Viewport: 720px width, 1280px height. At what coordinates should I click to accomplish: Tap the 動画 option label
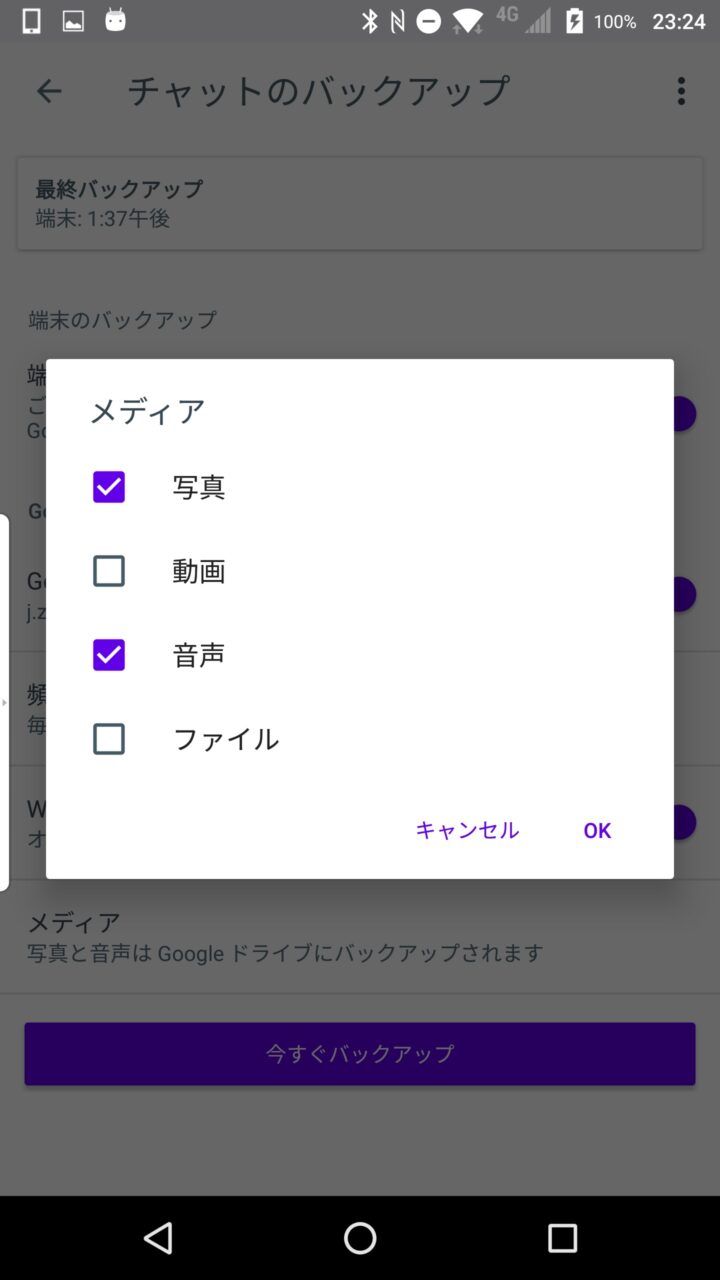199,571
